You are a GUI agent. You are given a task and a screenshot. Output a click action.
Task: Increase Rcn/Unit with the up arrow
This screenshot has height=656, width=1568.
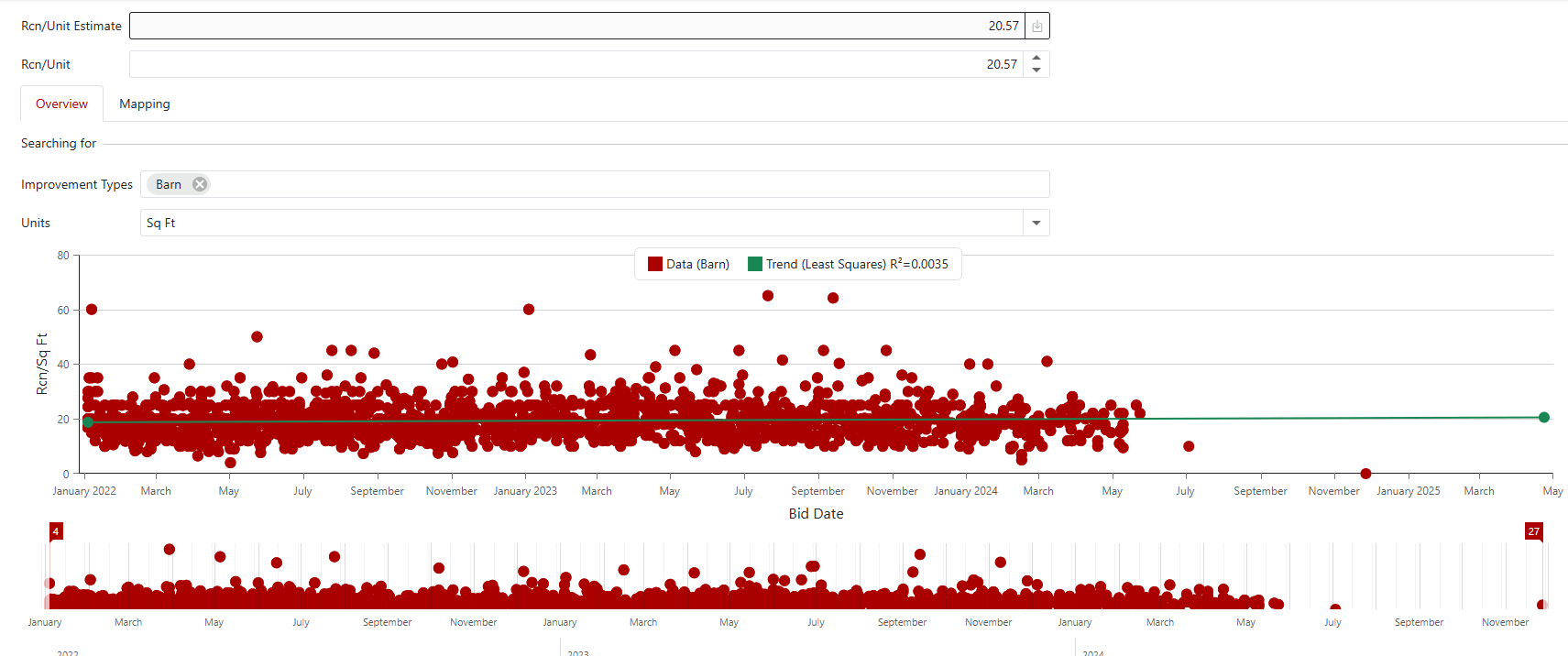tap(1036, 58)
